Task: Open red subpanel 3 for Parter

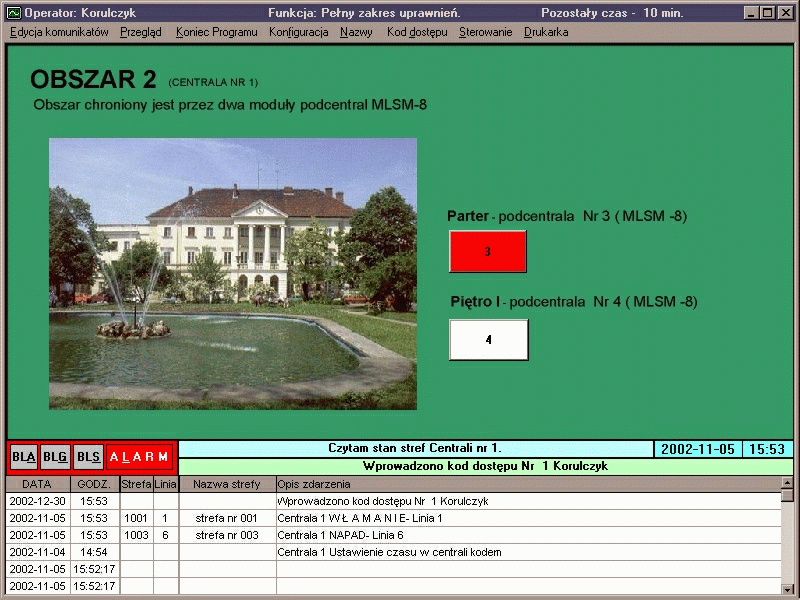Action: click(x=487, y=251)
